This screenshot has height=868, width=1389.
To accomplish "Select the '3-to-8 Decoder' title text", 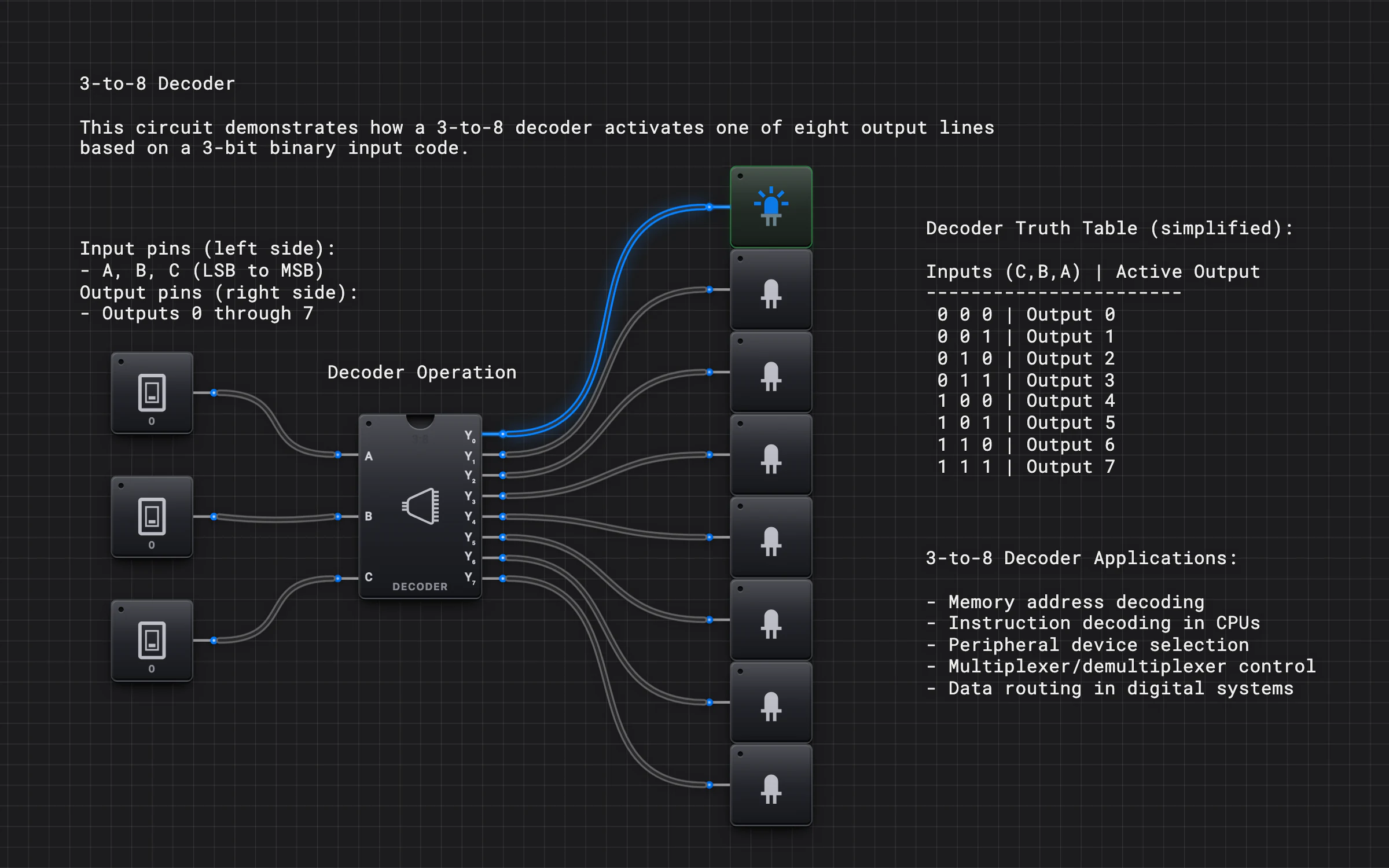I will (x=157, y=84).
